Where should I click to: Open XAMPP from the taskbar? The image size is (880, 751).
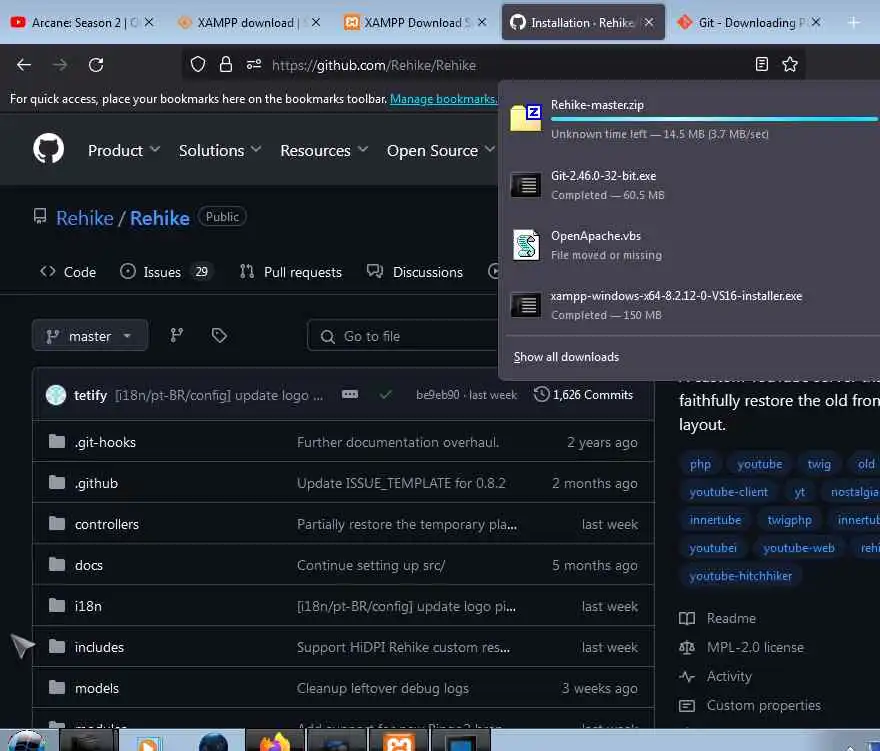tap(399, 741)
